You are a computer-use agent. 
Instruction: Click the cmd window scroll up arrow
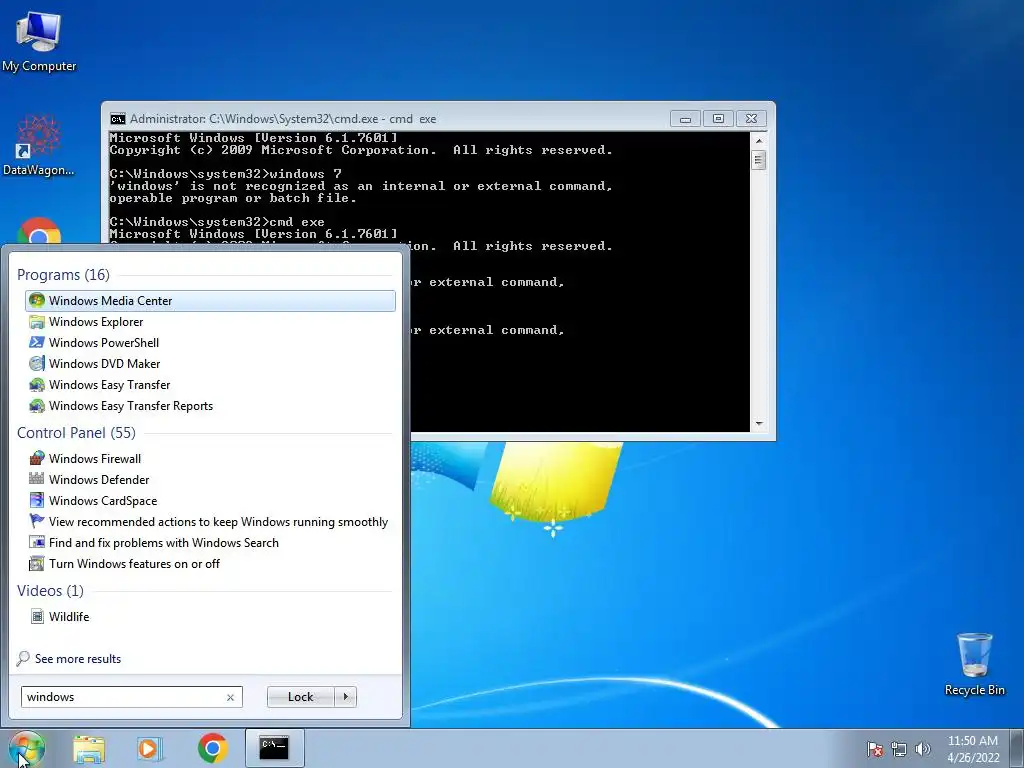pyautogui.click(x=758, y=140)
